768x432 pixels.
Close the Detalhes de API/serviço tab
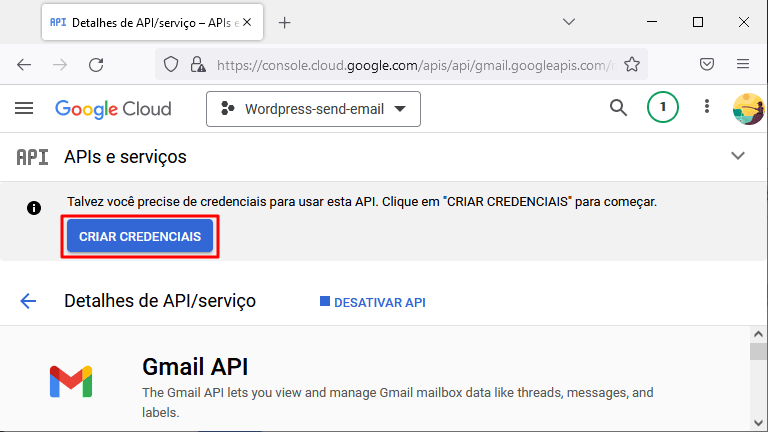click(x=247, y=23)
